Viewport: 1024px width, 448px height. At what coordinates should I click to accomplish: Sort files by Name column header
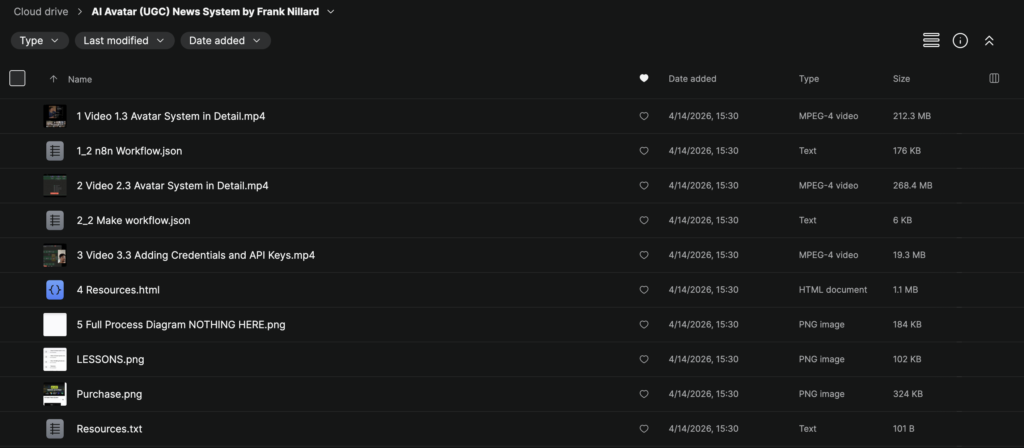[79, 78]
